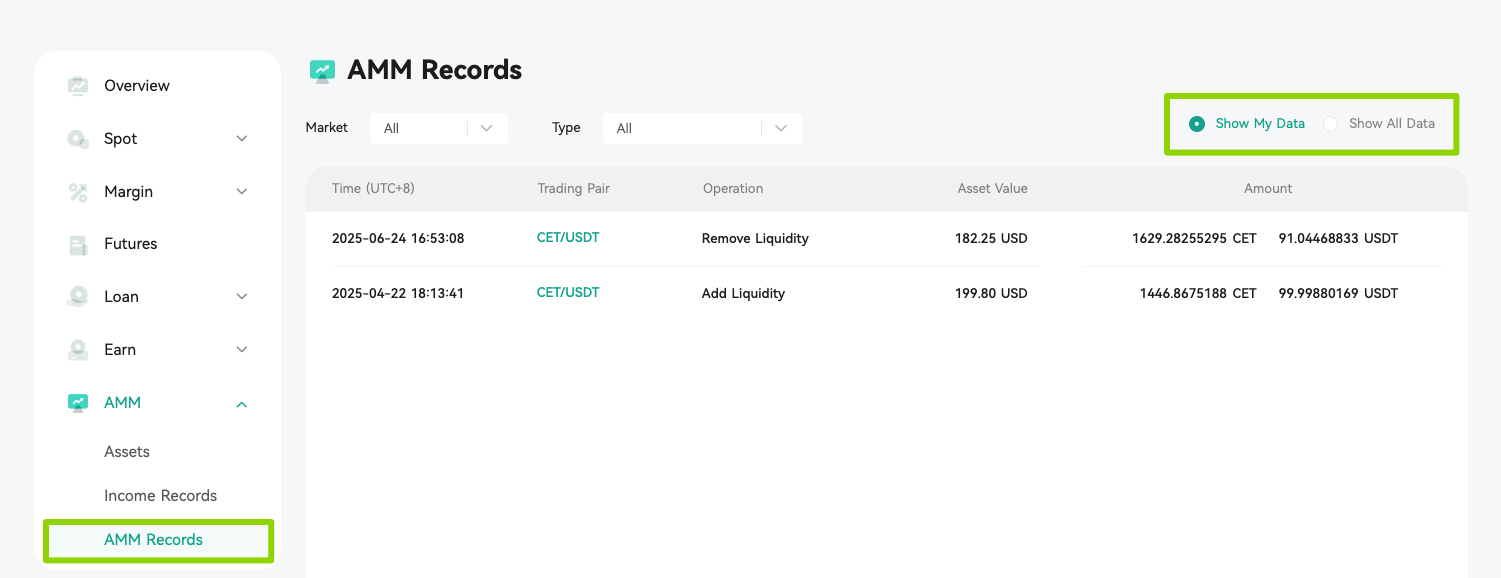The image size is (1501, 578).
Task: Click timestamp 2025-06-24 16:53:08
Action: coord(398,239)
